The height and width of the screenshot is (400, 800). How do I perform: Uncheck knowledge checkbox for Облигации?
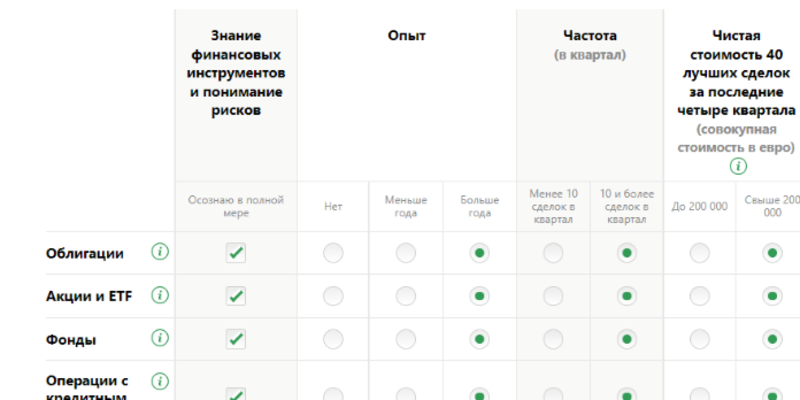click(236, 253)
